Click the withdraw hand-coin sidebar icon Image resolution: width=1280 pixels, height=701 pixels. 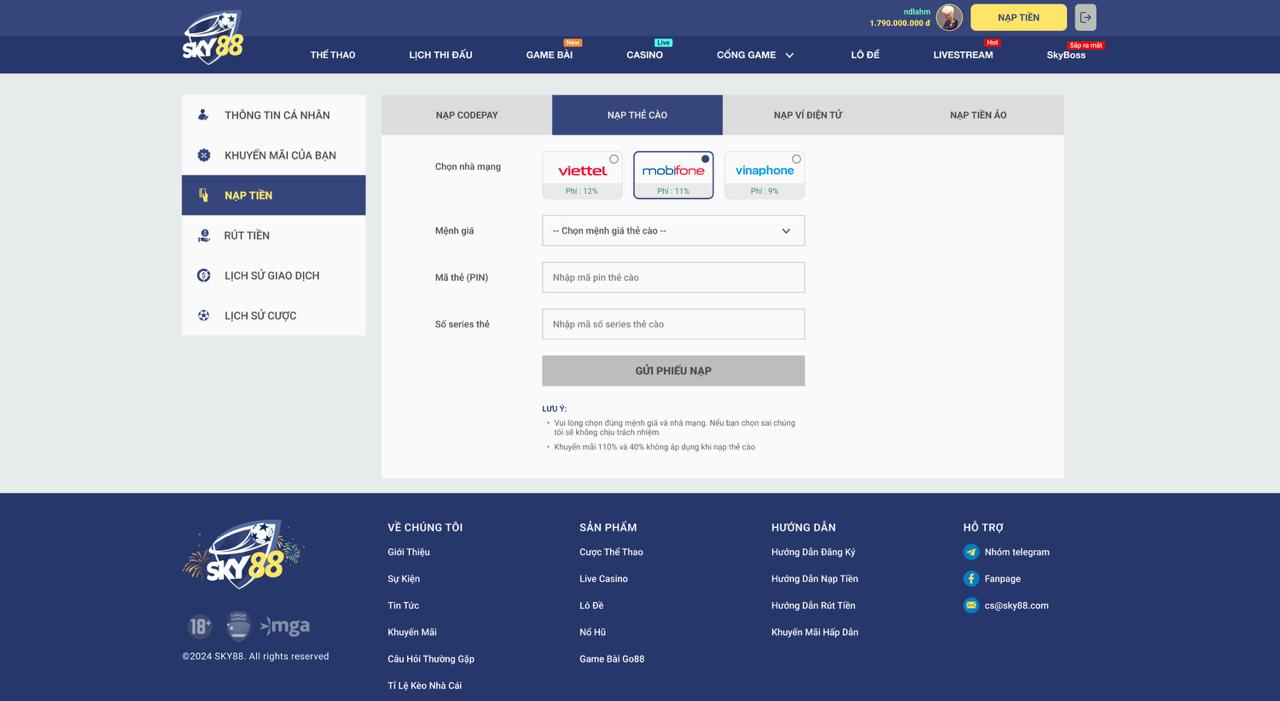click(203, 235)
